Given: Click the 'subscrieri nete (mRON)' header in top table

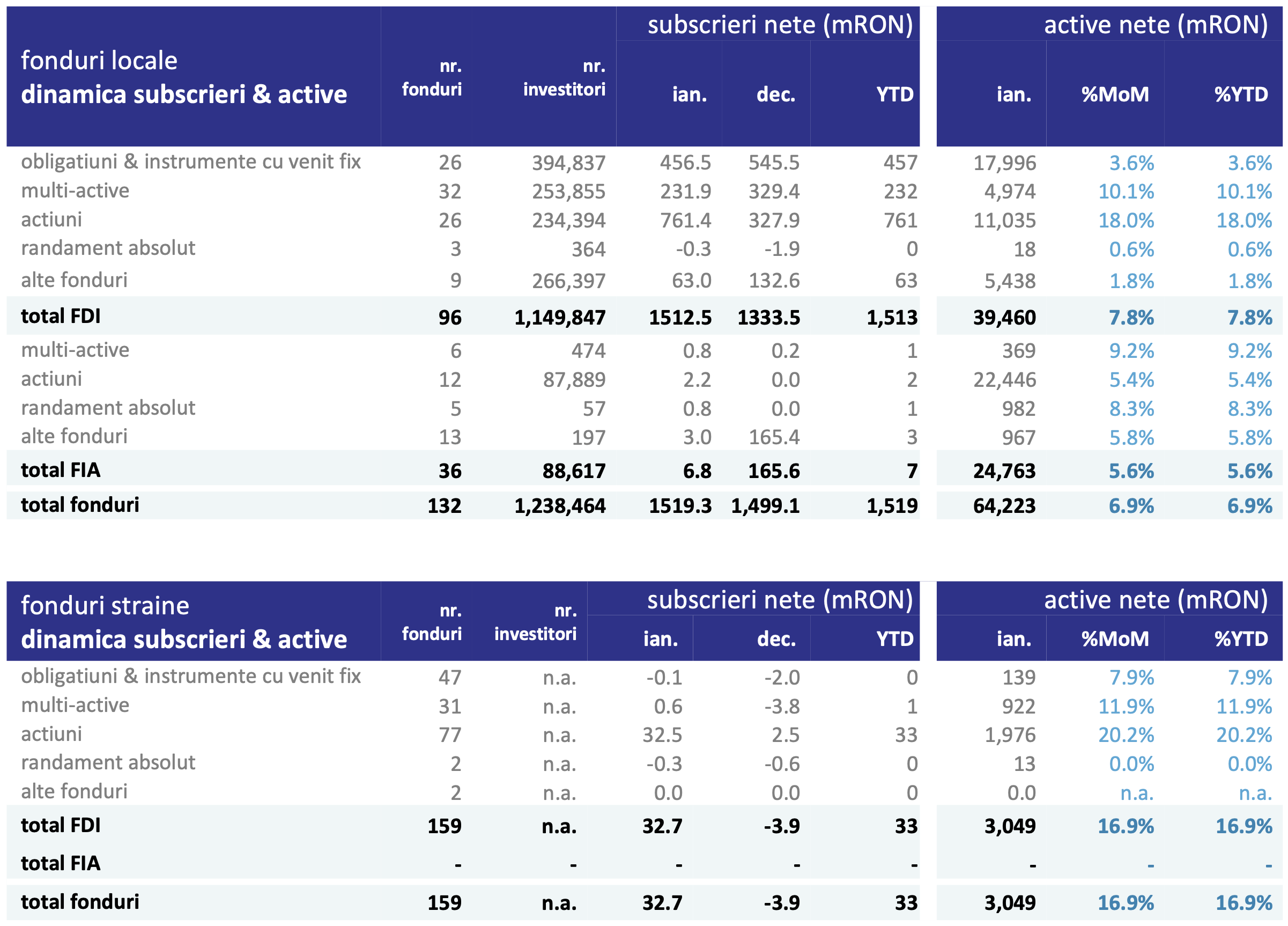Looking at the screenshot, I should 780,25.
